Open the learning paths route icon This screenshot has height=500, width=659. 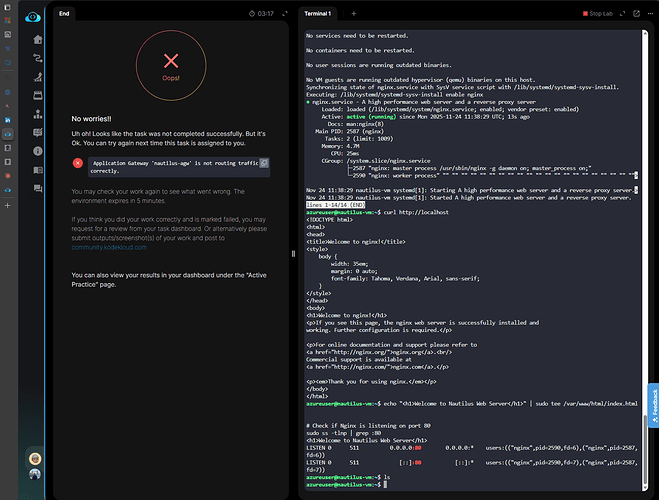pos(37,59)
